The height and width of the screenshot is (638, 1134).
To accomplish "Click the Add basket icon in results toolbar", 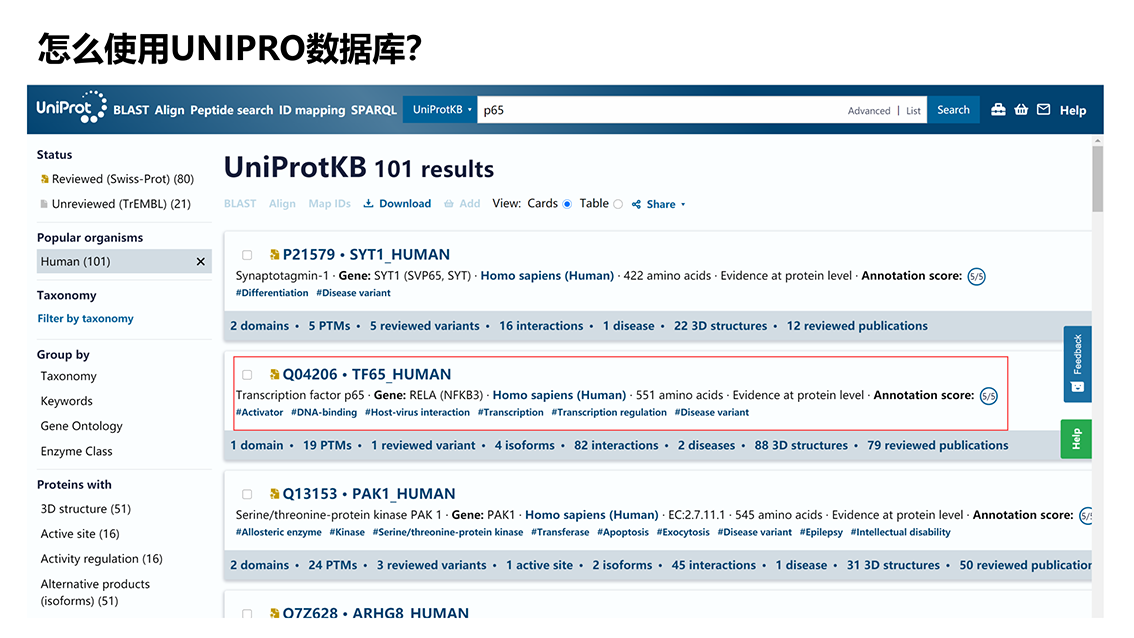I will (448, 204).
